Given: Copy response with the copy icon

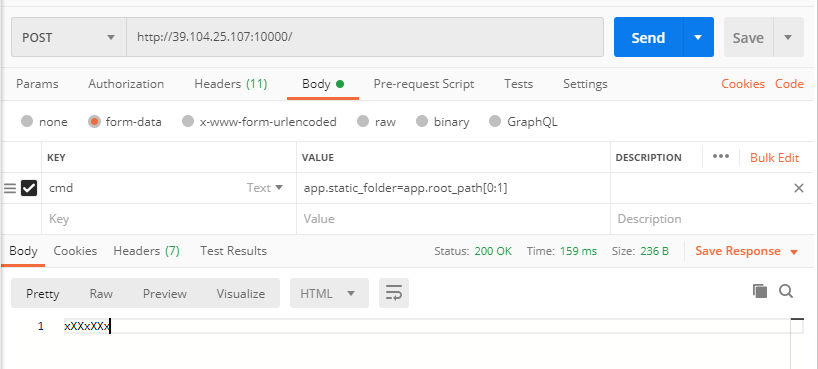Looking at the screenshot, I should tap(760, 291).
